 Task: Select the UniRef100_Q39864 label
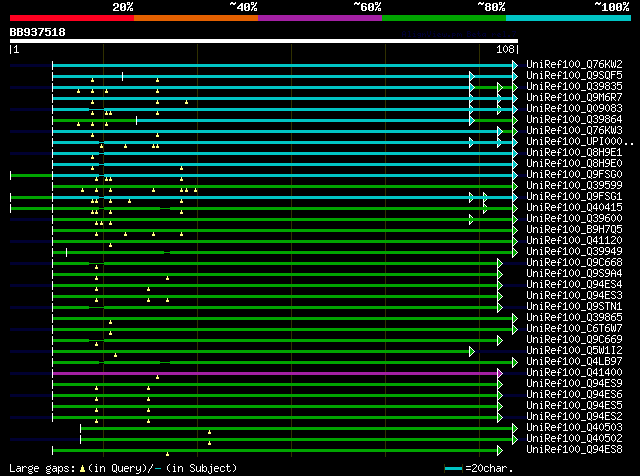[574, 120]
